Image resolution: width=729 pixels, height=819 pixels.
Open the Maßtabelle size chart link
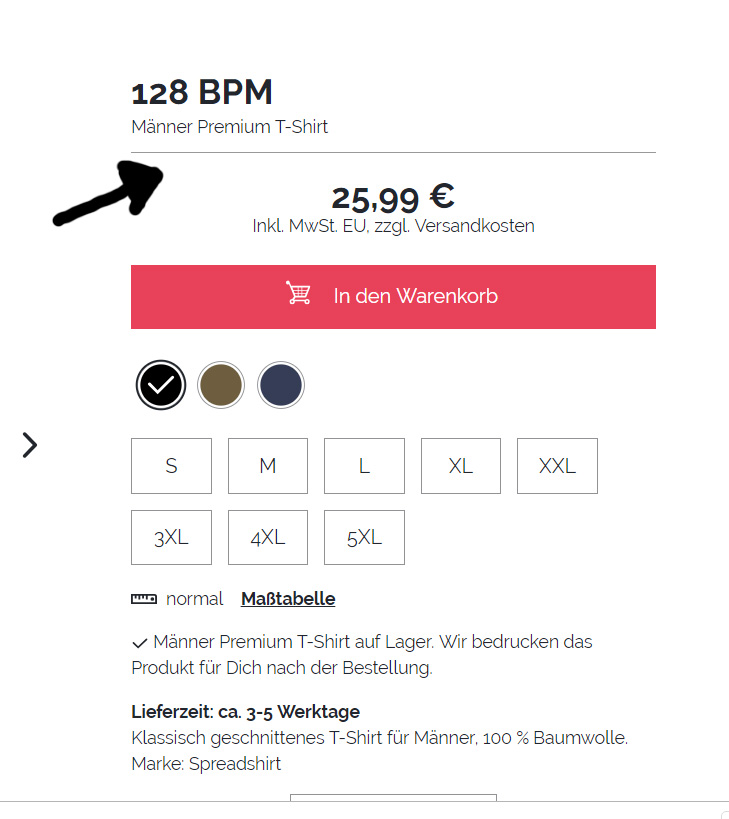click(x=288, y=599)
